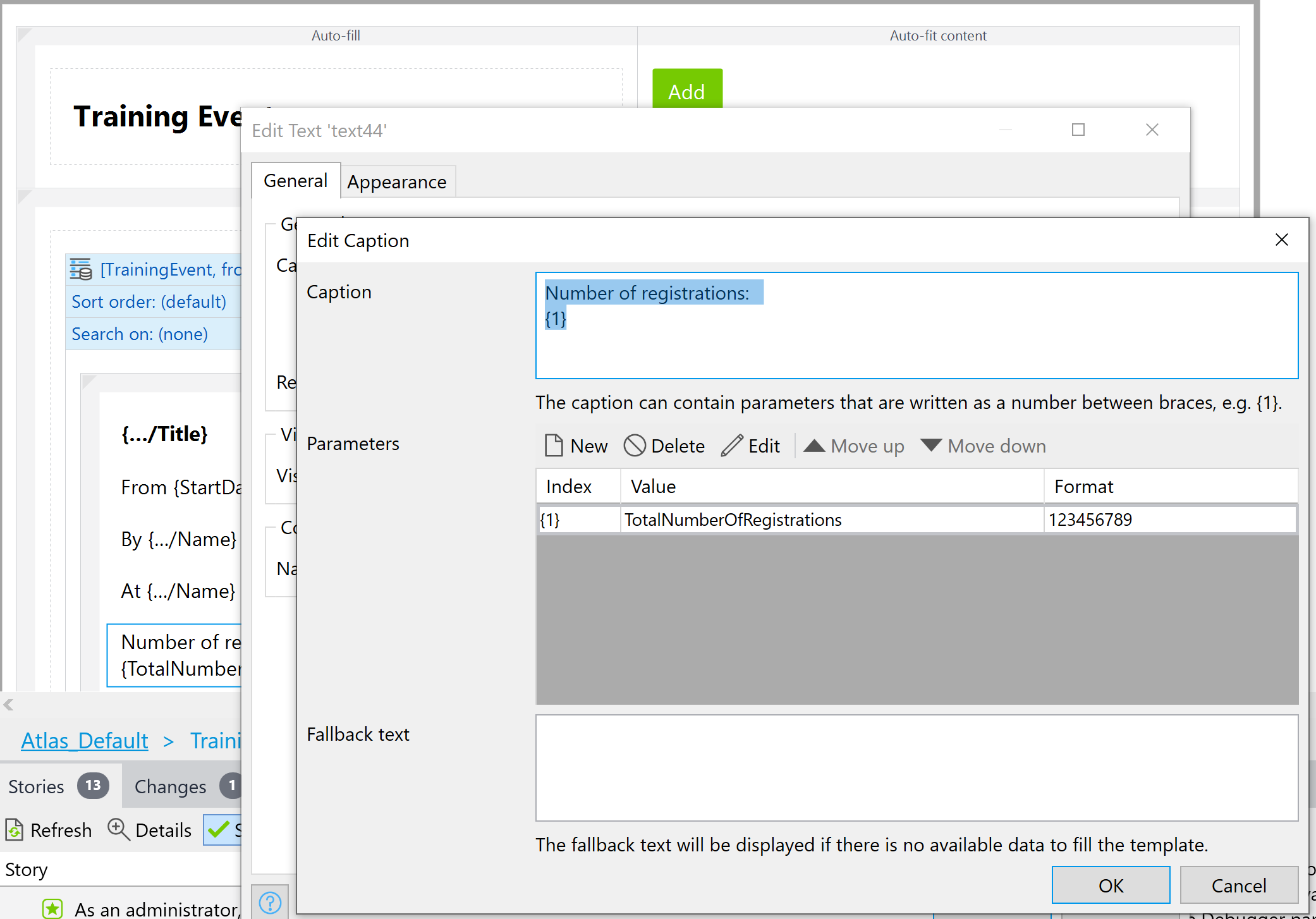
Task: Click the Delete parameter icon
Action: (x=634, y=446)
